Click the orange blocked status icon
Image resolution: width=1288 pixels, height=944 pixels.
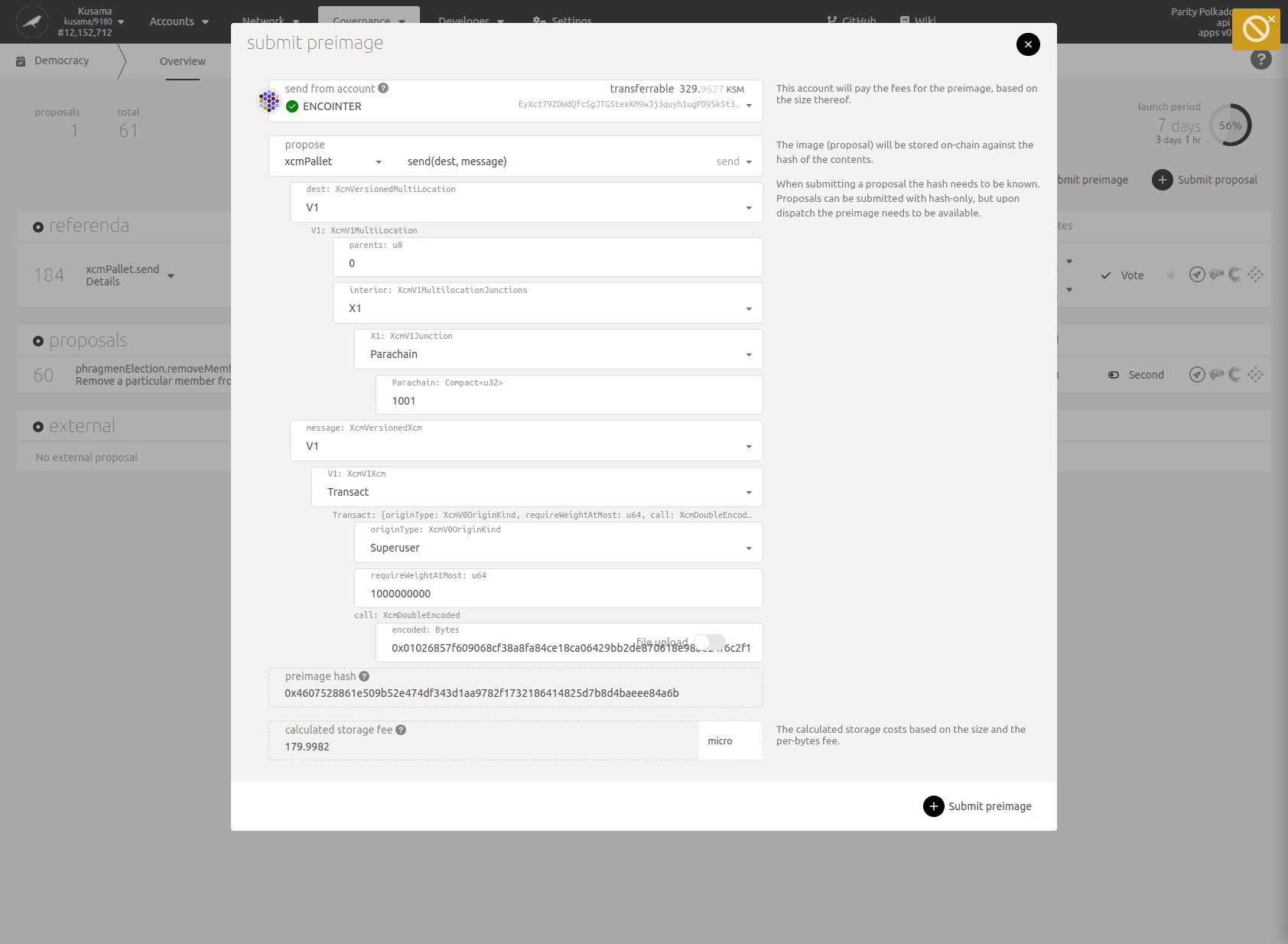[1255, 30]
